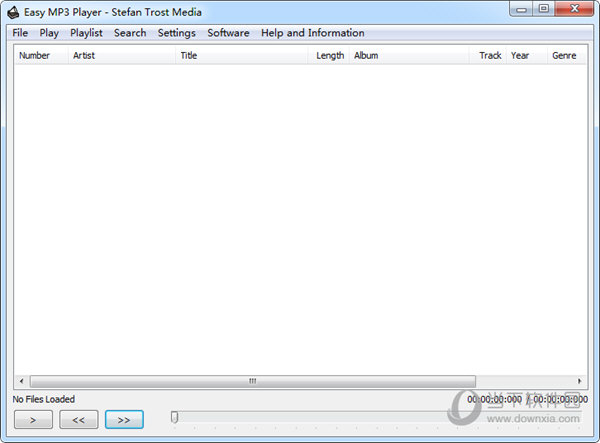
Task: Open Help and Information menu
Action: pos(313,33)
